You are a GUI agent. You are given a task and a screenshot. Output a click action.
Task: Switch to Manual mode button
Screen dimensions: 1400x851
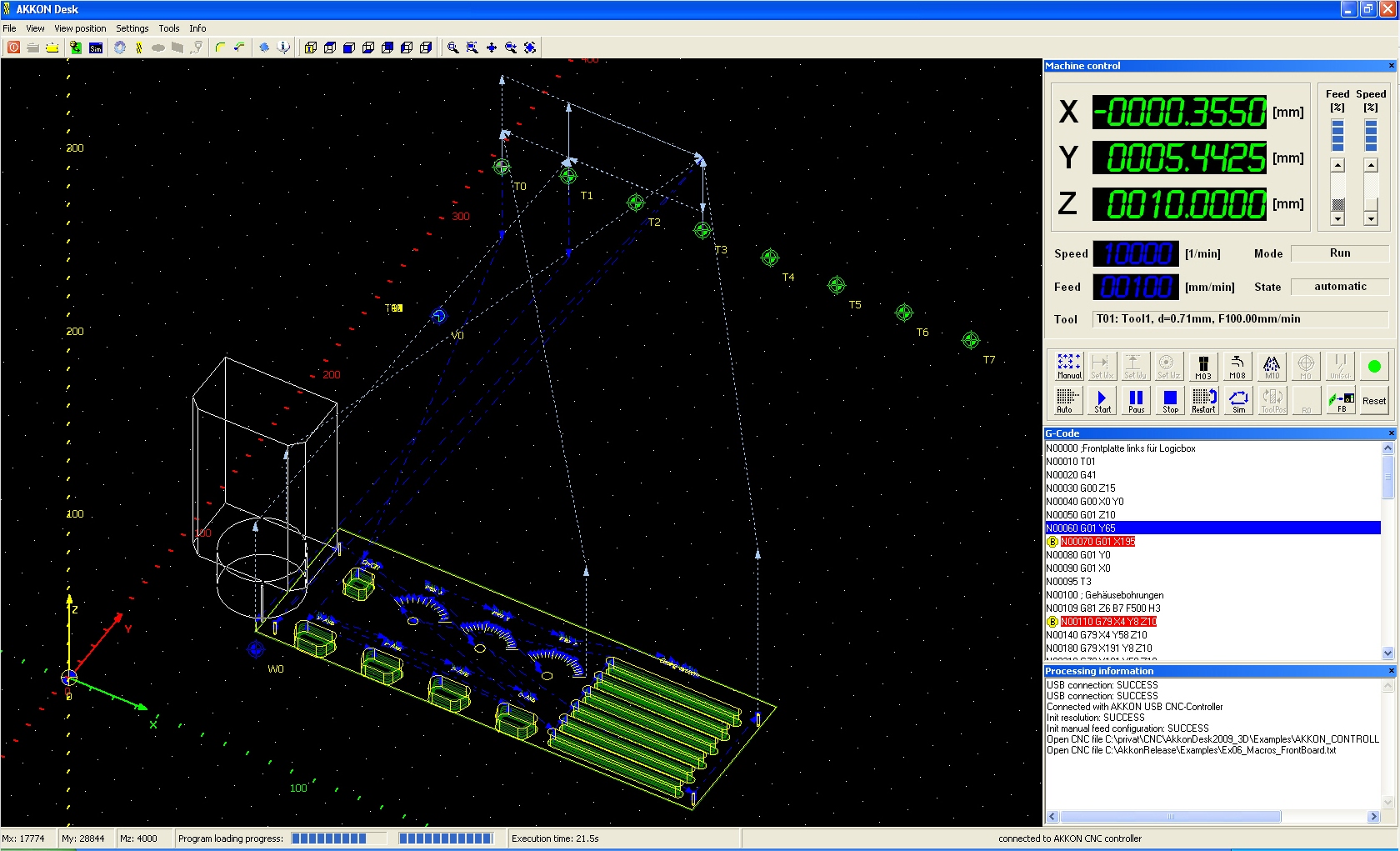coord(1068,367)
